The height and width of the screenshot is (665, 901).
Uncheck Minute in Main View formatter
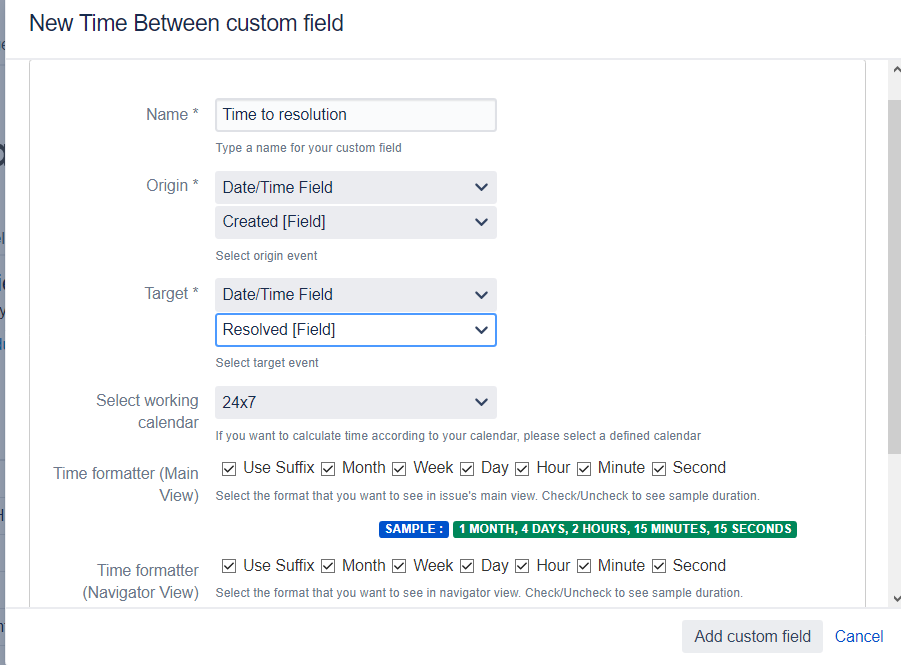[584, 468]
